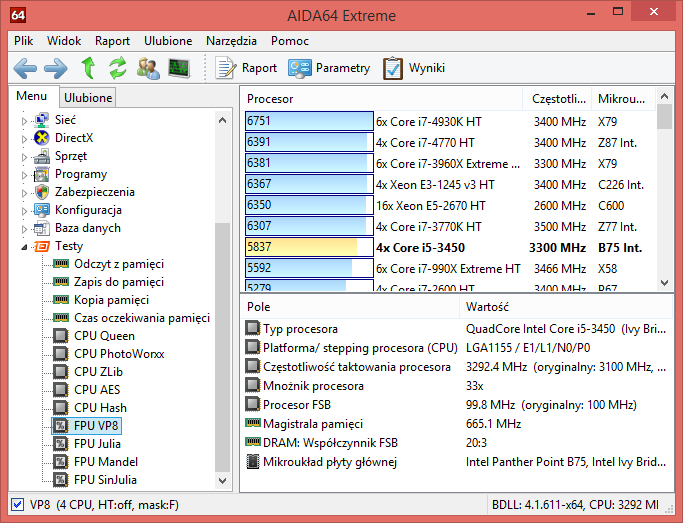Click the CPU Queen chip icon
The image size is (683, 523).
61,336
